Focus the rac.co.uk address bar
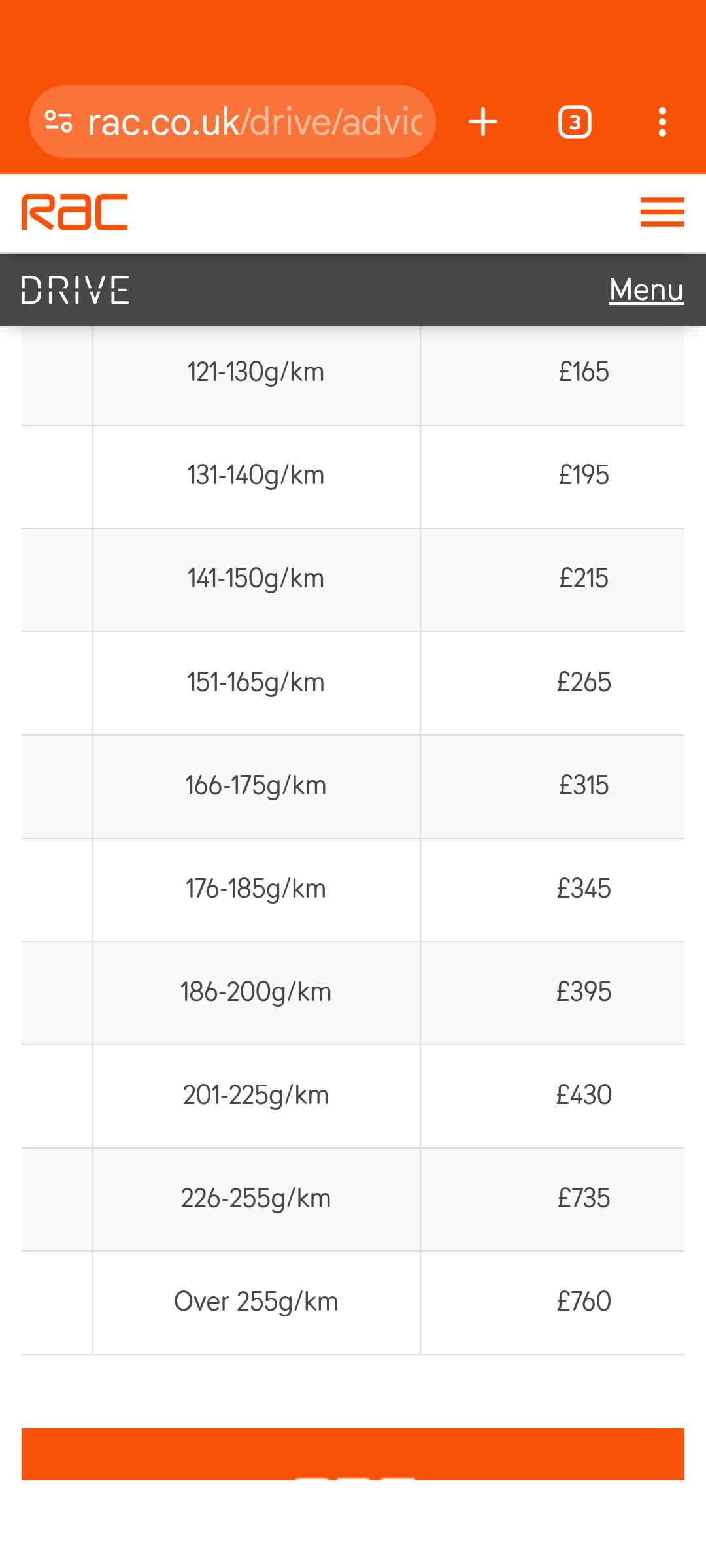This screenshot has width=706, height=1568. (x=254, y=122)
